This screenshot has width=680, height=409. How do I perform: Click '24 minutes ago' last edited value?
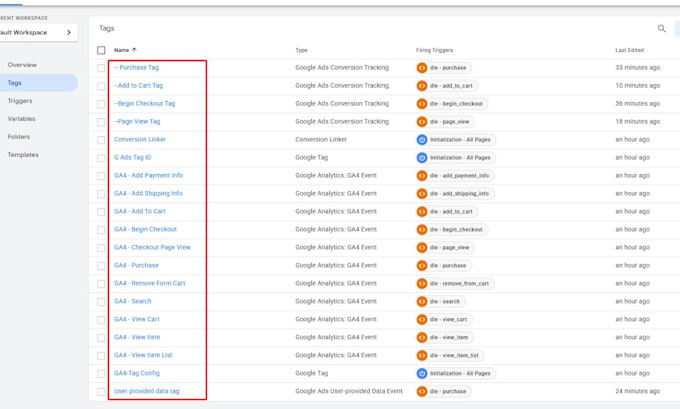tap(638, 391)
